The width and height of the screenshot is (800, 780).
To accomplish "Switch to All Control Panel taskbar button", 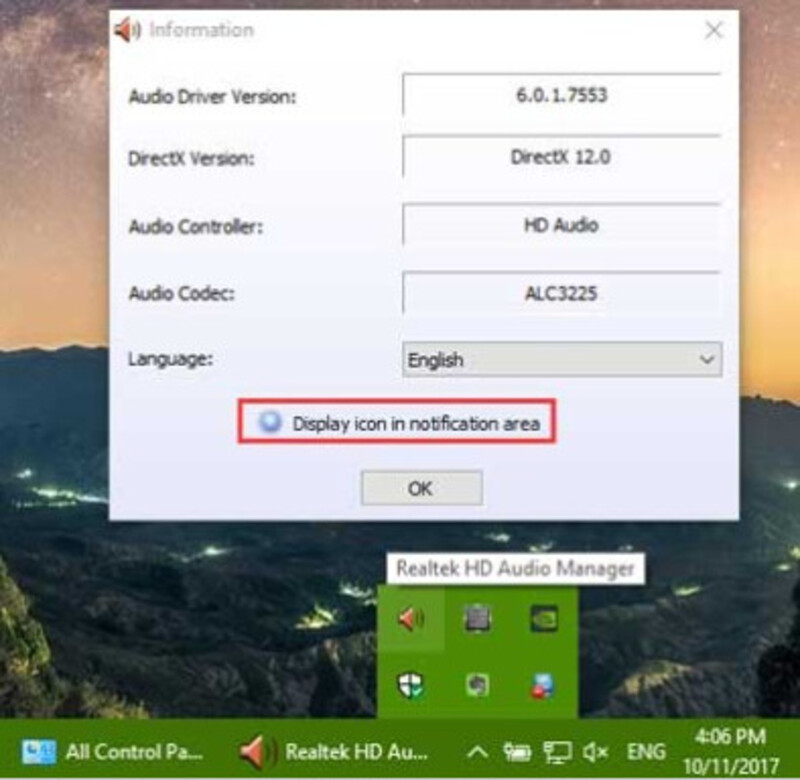I will [113, 751].
